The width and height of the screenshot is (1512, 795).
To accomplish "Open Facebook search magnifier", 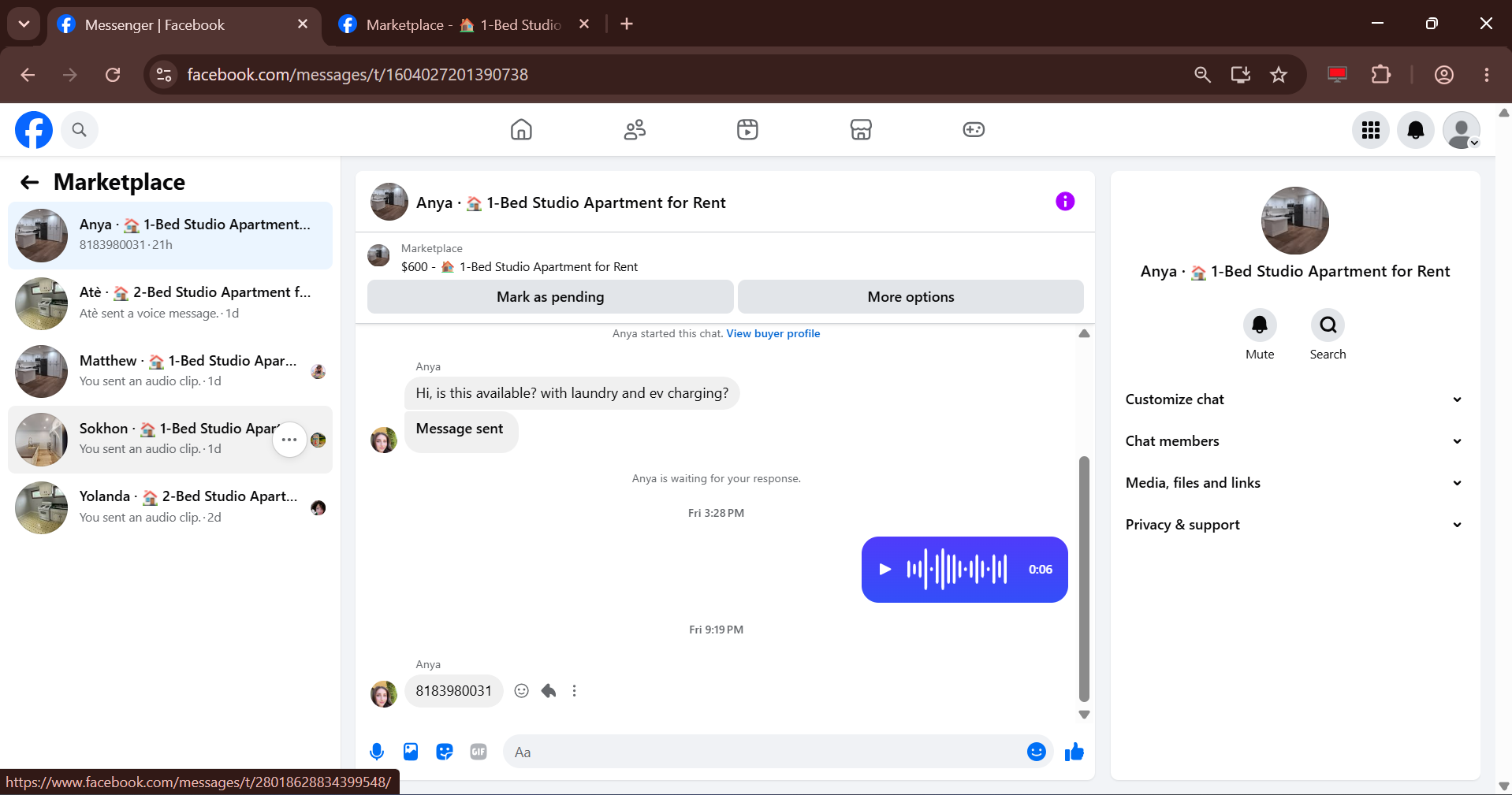I will [x=79, y=130].
